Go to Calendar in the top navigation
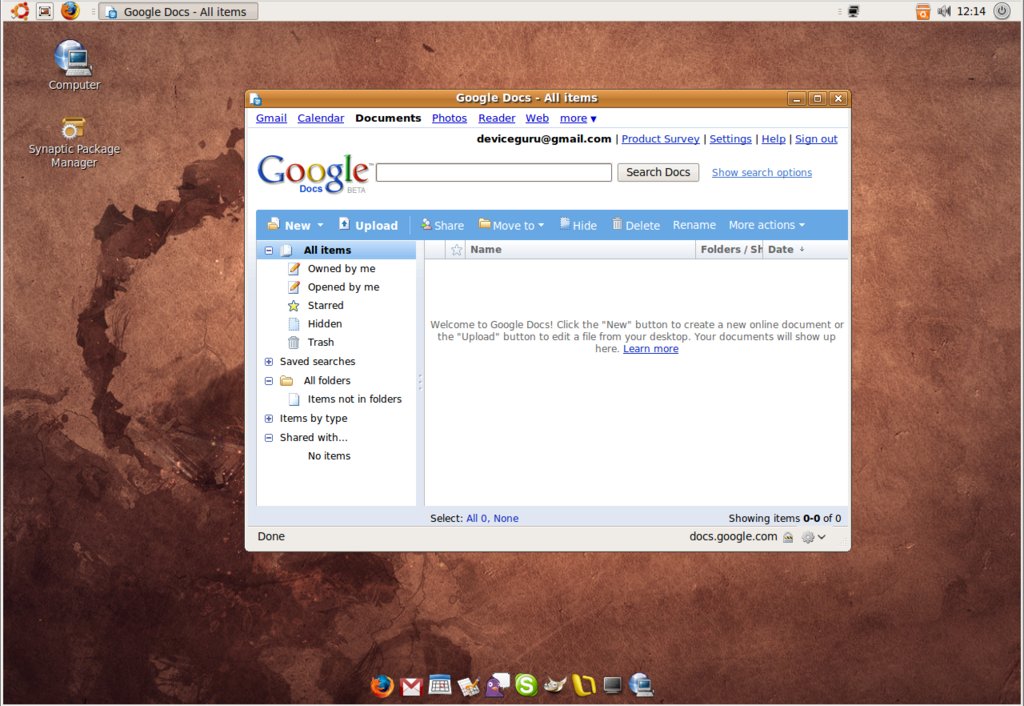The width and height of the screenshot is (1024, 706). 321,118
